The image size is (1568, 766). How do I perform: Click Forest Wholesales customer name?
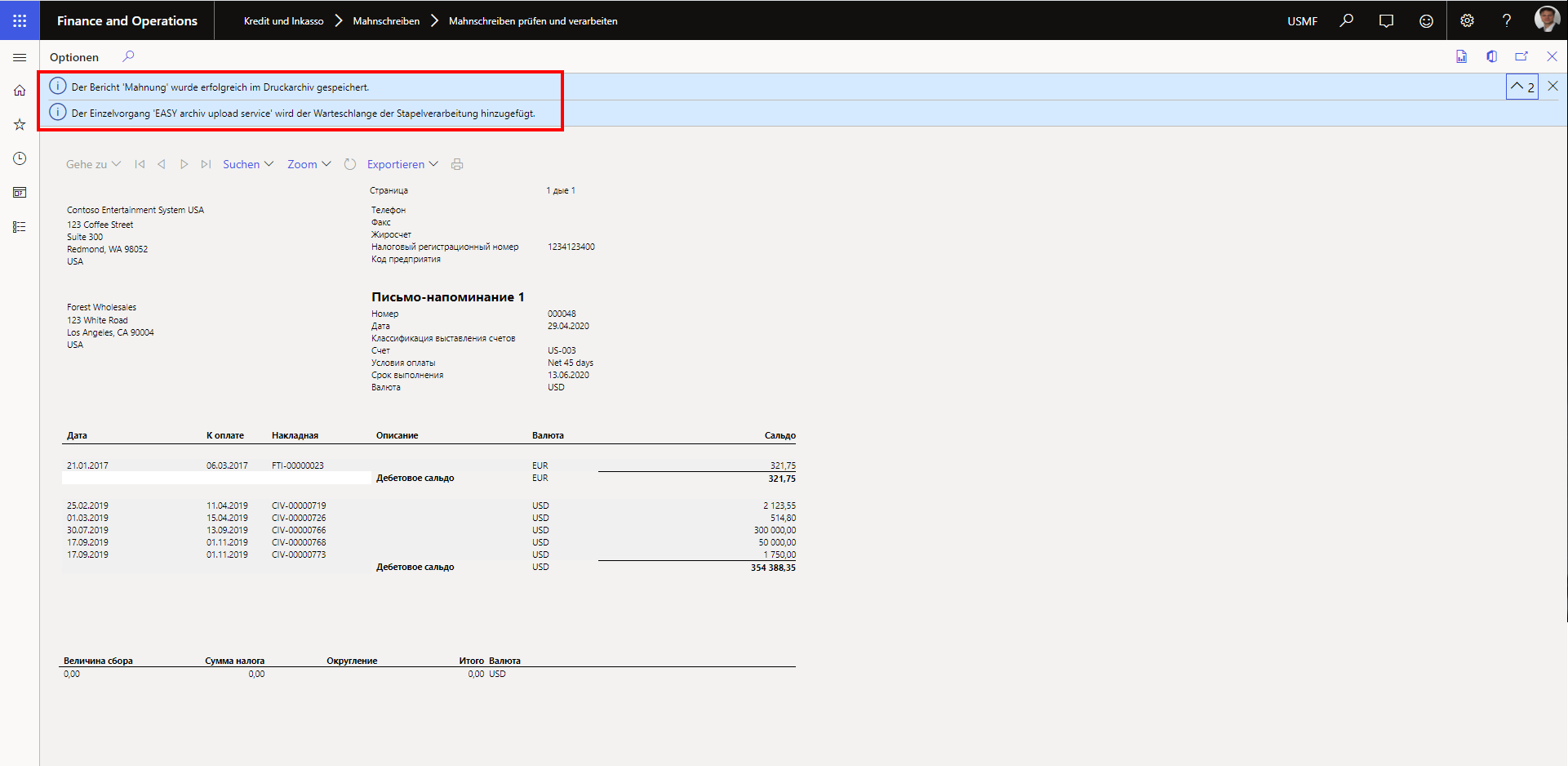(x=102, y=307)
